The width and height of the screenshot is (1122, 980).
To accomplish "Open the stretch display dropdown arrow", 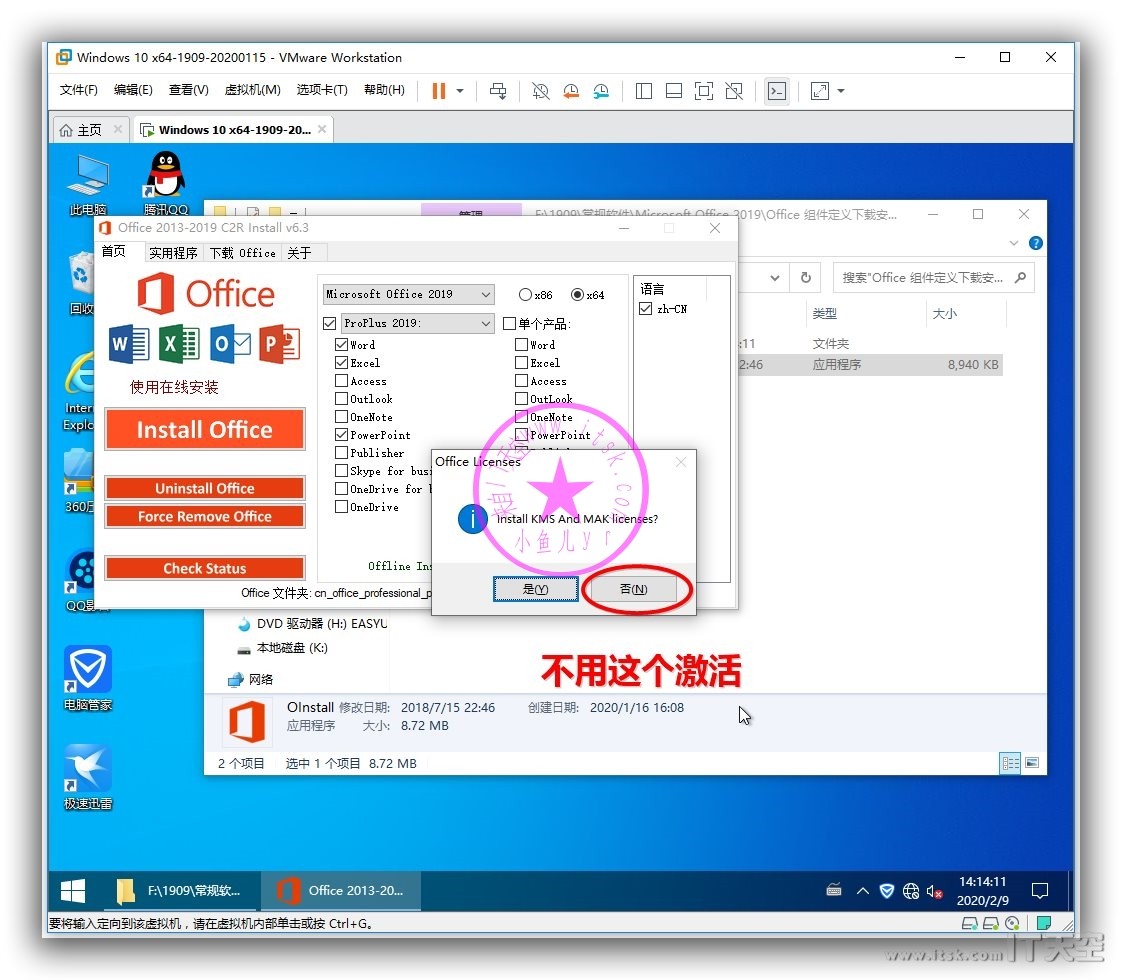I will (841, 91).
